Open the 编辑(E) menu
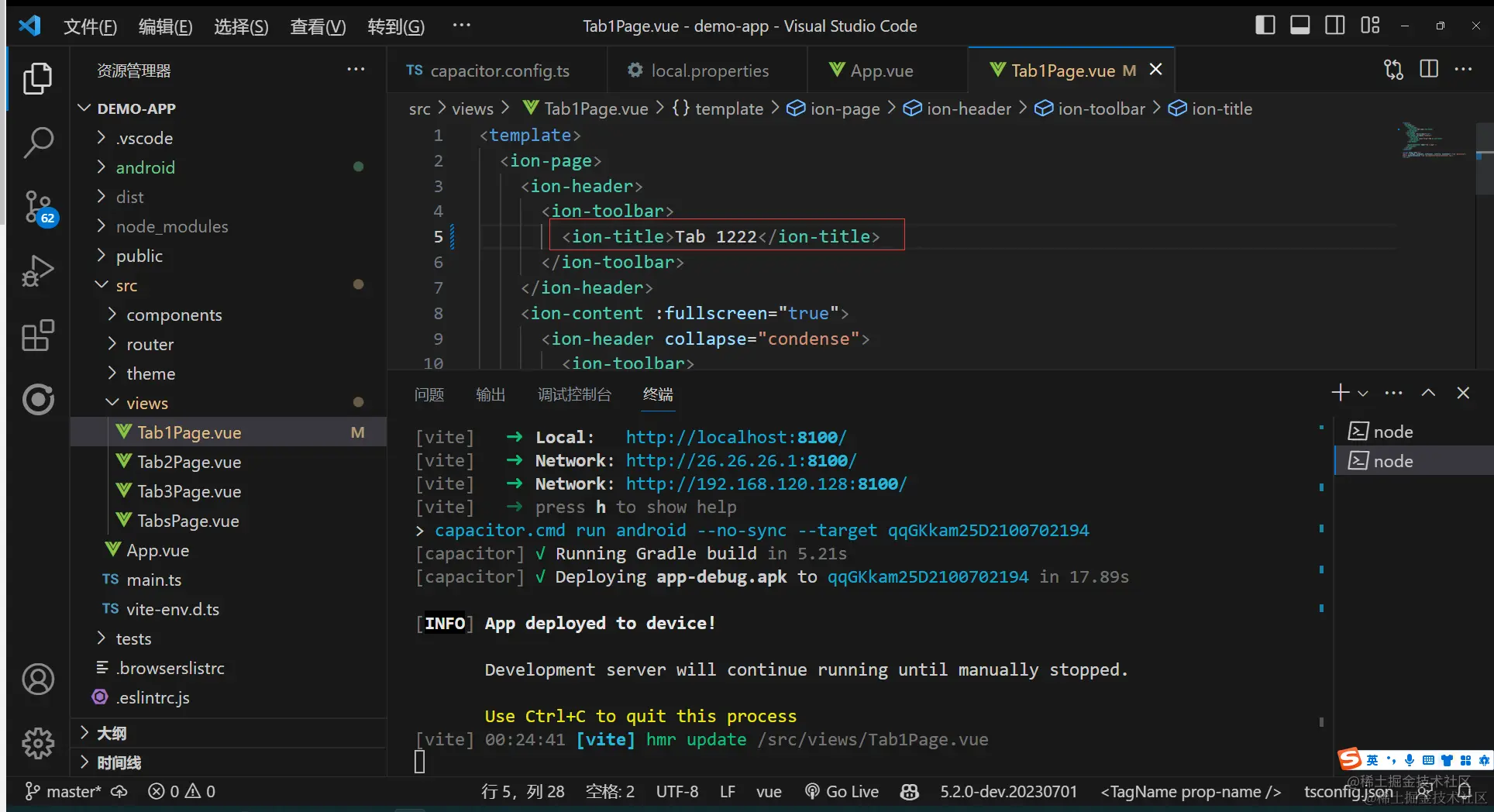 tap(165, 26)
